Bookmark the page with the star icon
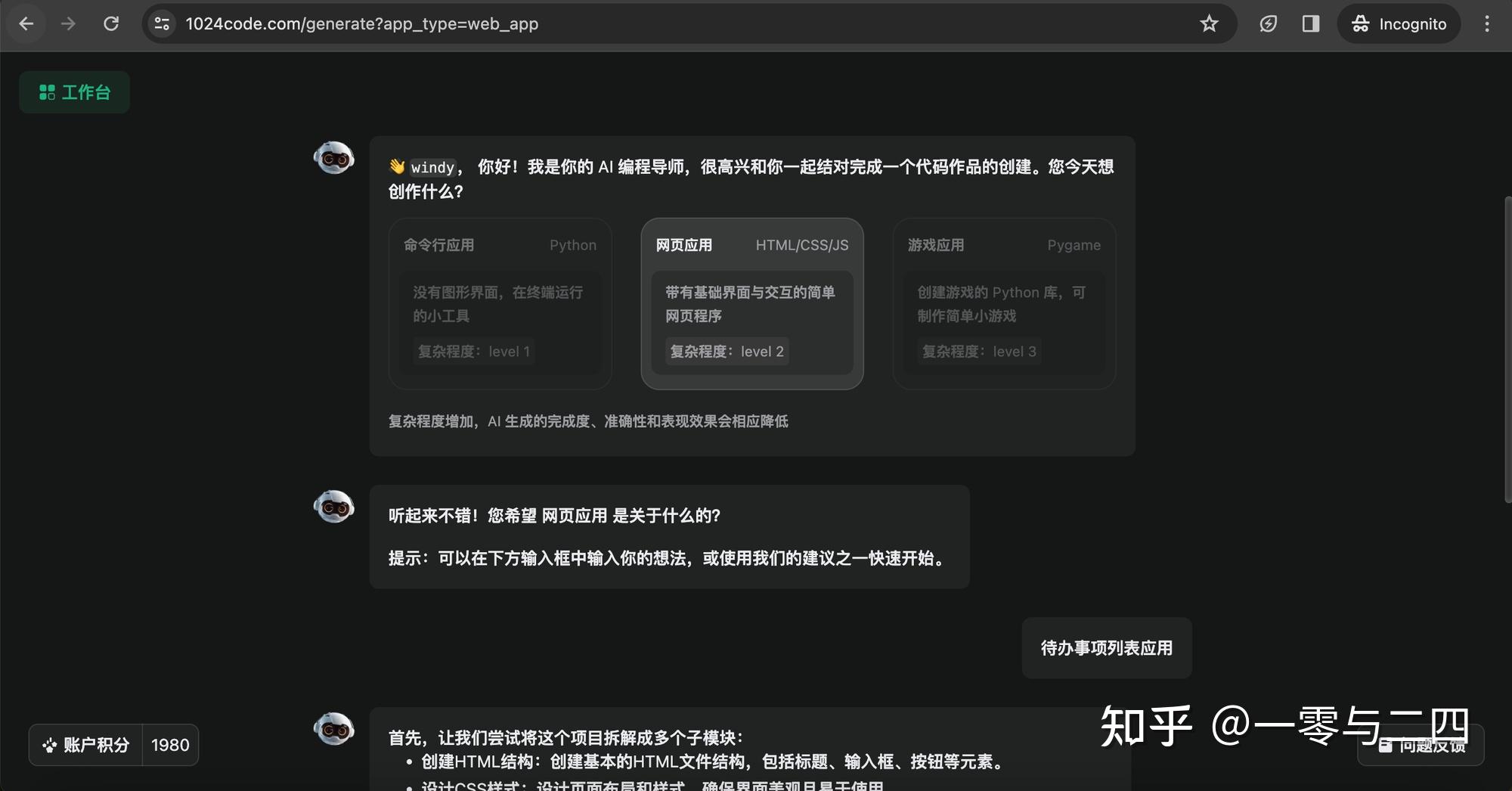Image resolution: width=1512 pixels, height=791 pixels. pyautogui.click(x=1210, y=23)
